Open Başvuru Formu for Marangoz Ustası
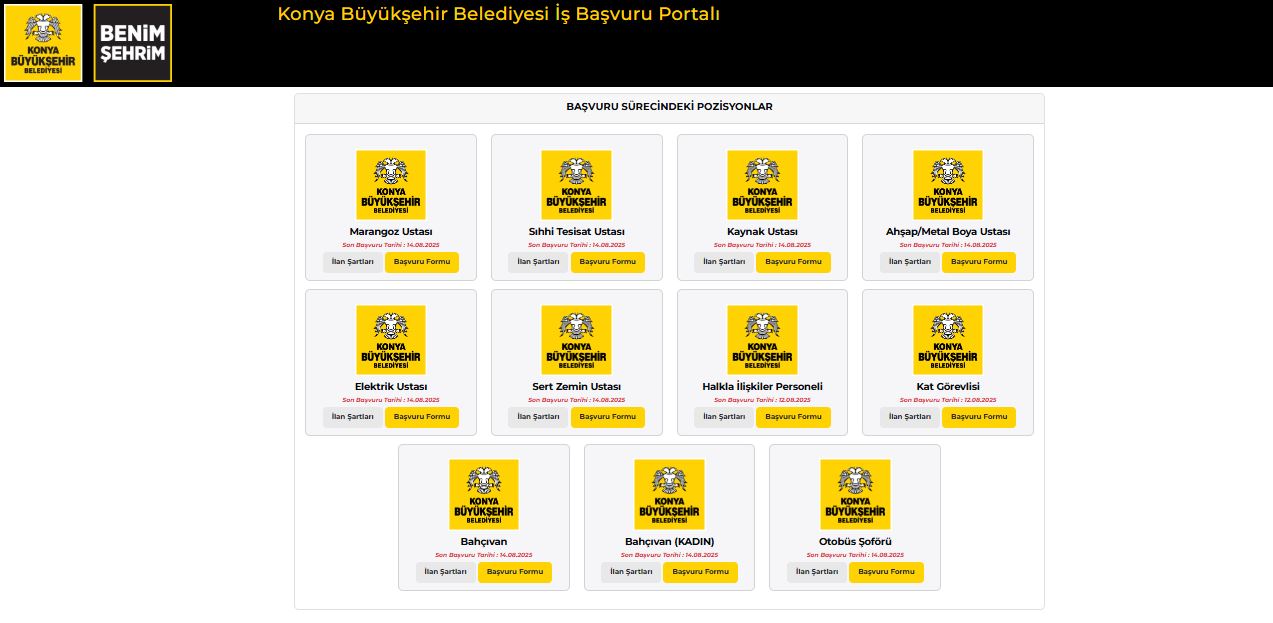Screen dimensions: 1273x623 pyautogui.click(x=422, y=262)
